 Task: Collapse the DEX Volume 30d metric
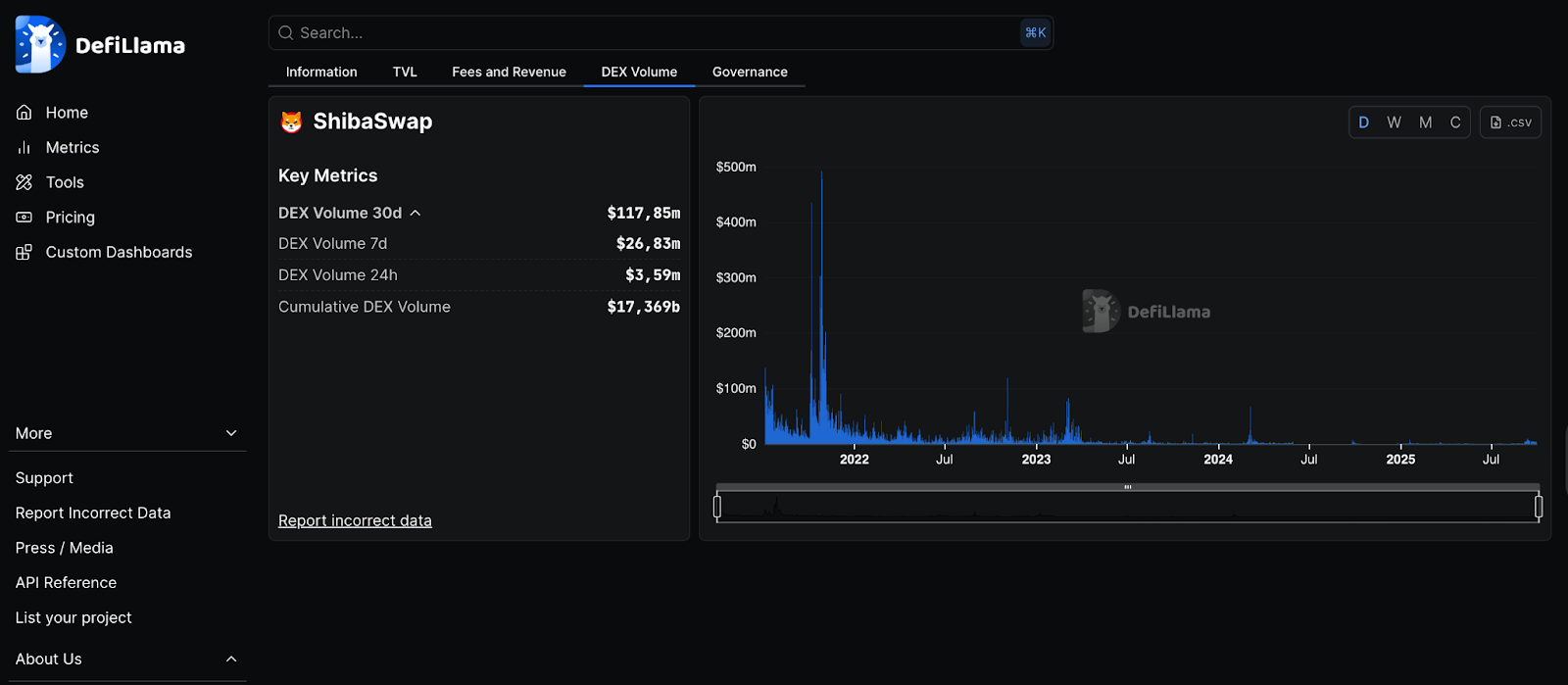click(x=416, y=213)
